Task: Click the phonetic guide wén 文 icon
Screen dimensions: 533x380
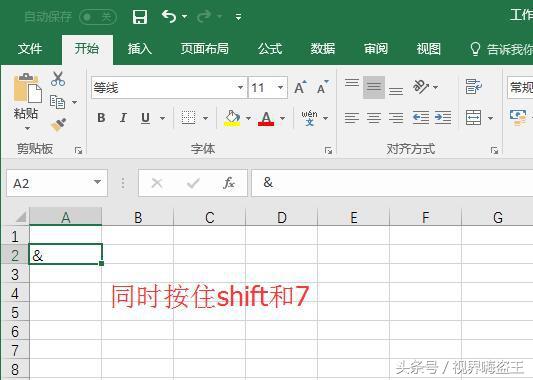Action: [x=309, y=118]
